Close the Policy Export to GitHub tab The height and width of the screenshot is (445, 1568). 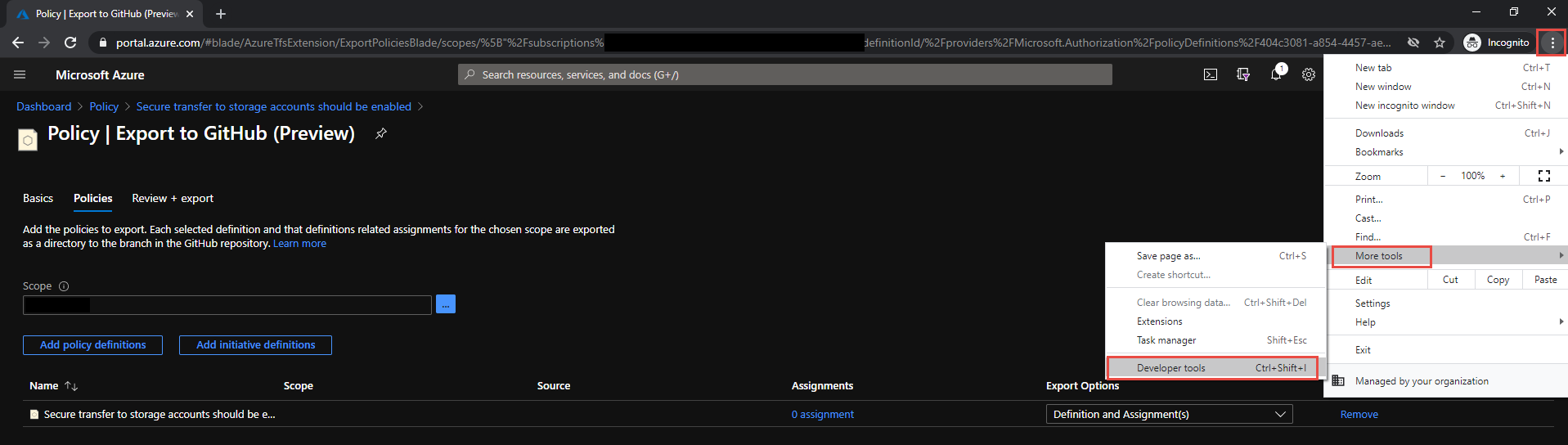click(x=190, y=14)
